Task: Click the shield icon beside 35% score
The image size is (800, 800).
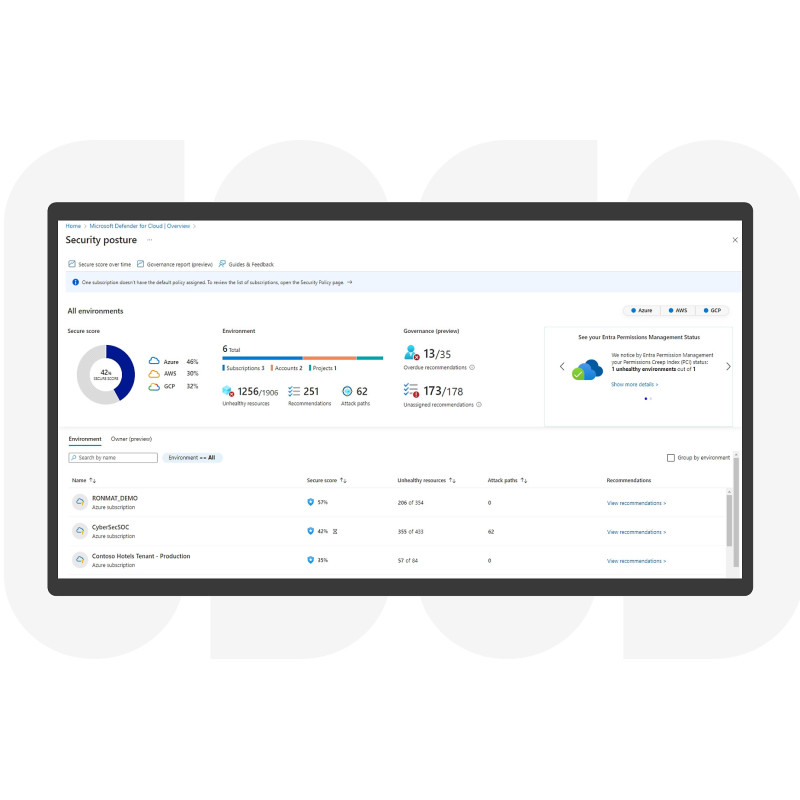Action: (310, 560)
